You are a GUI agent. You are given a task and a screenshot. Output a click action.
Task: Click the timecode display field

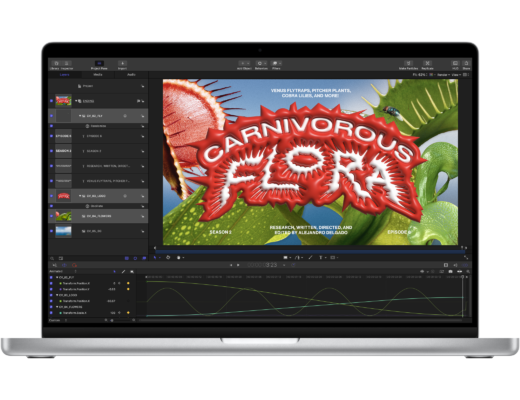coord(262,265)
